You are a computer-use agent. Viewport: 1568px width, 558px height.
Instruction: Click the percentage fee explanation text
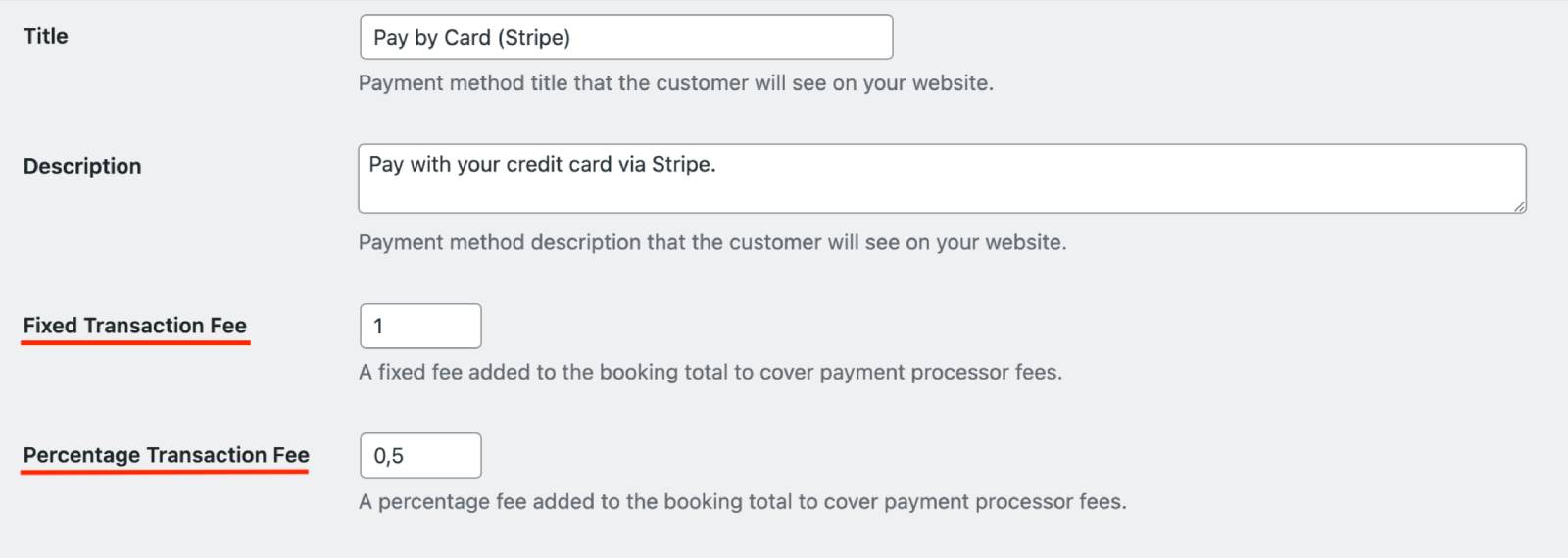[743, 502]
